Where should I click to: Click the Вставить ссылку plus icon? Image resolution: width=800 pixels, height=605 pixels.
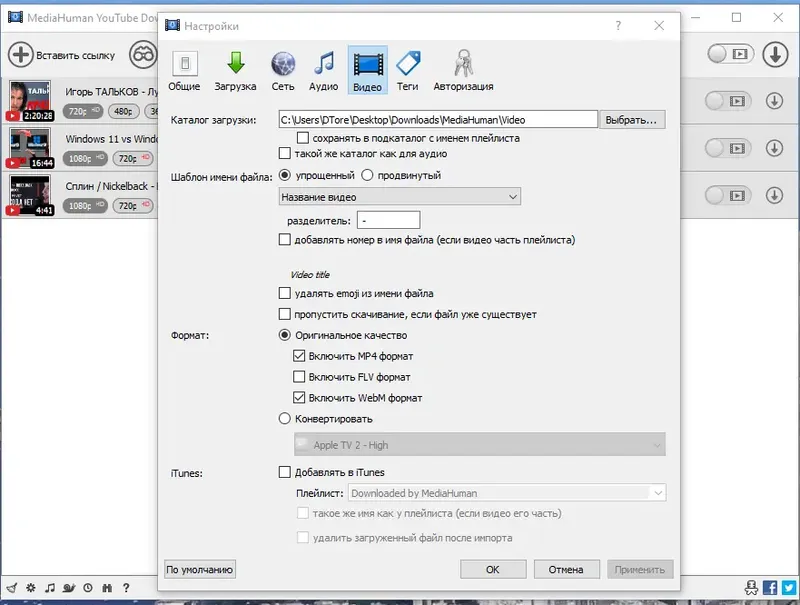(20, 55)
